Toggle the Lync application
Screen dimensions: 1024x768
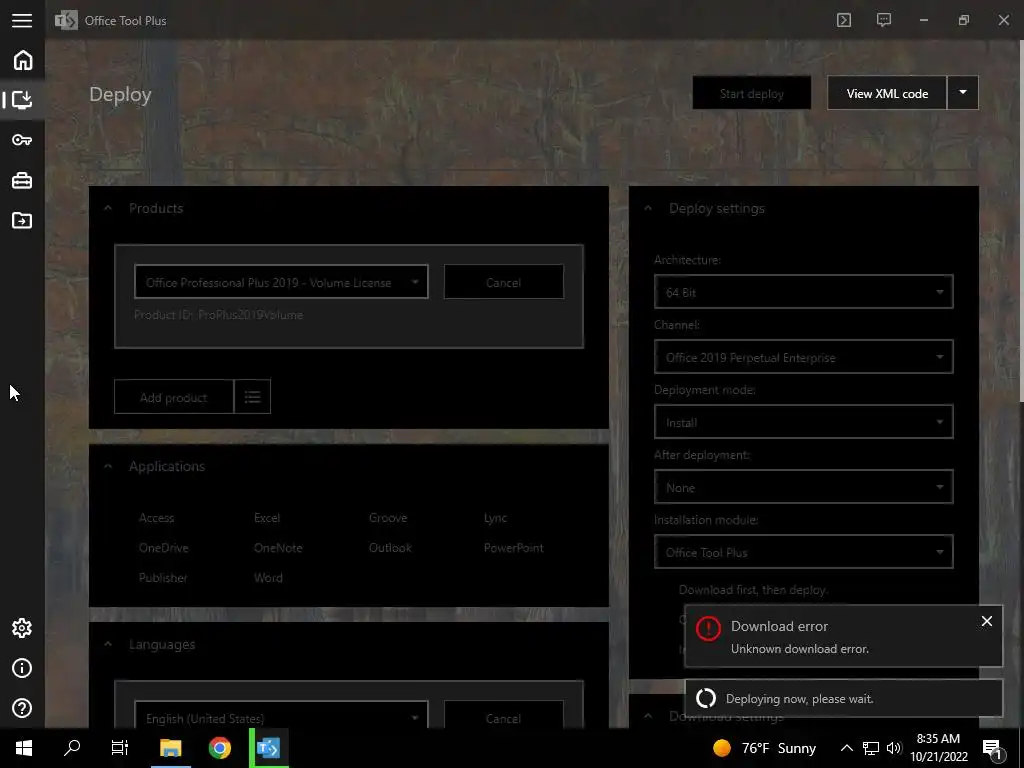pos(495,518)
